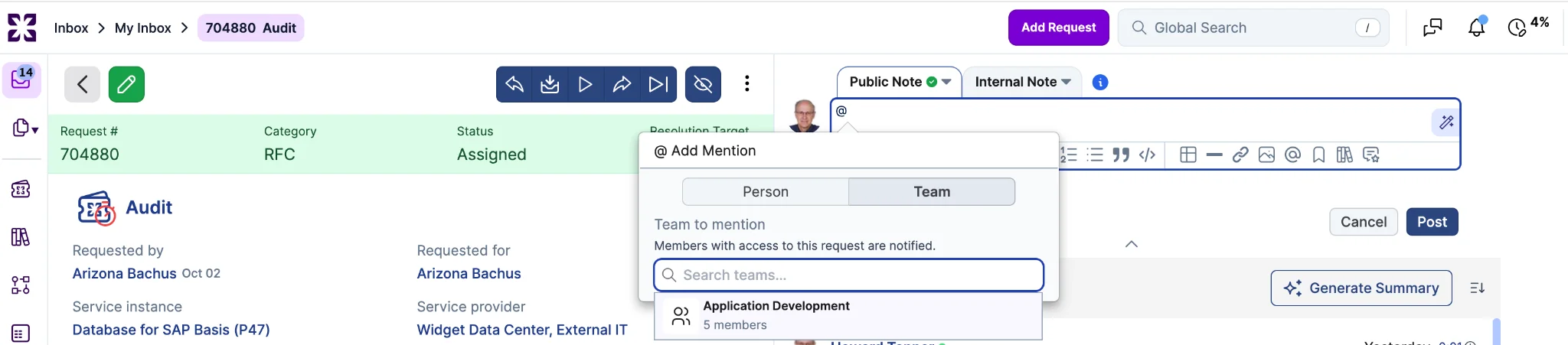Screen dimensions: 1568x345
Task: Click the Assigned status value
Action: (492, 155)
